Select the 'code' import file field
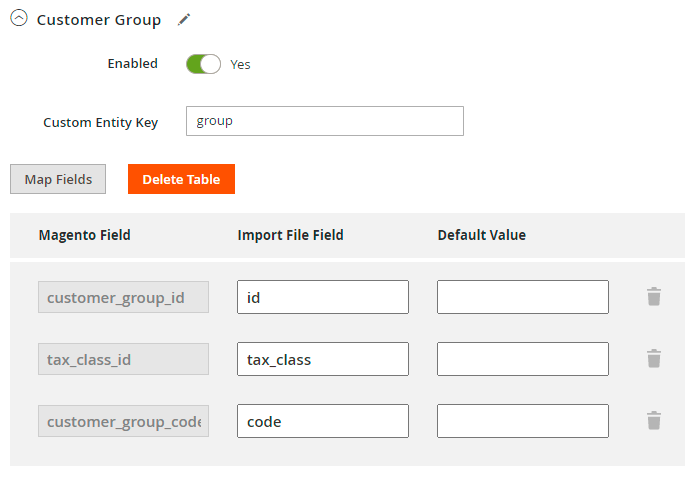The height and width of the screenshot is (477, 685). (x=322, y=421)
